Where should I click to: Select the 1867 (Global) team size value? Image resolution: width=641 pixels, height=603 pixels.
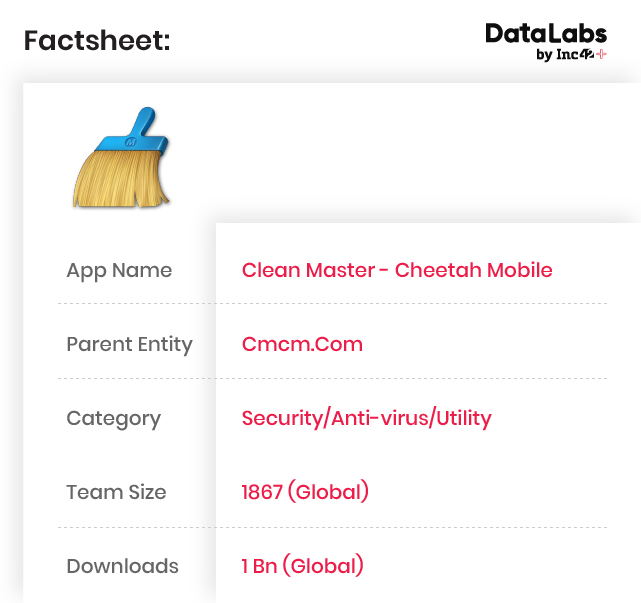(x=305, y=492)
